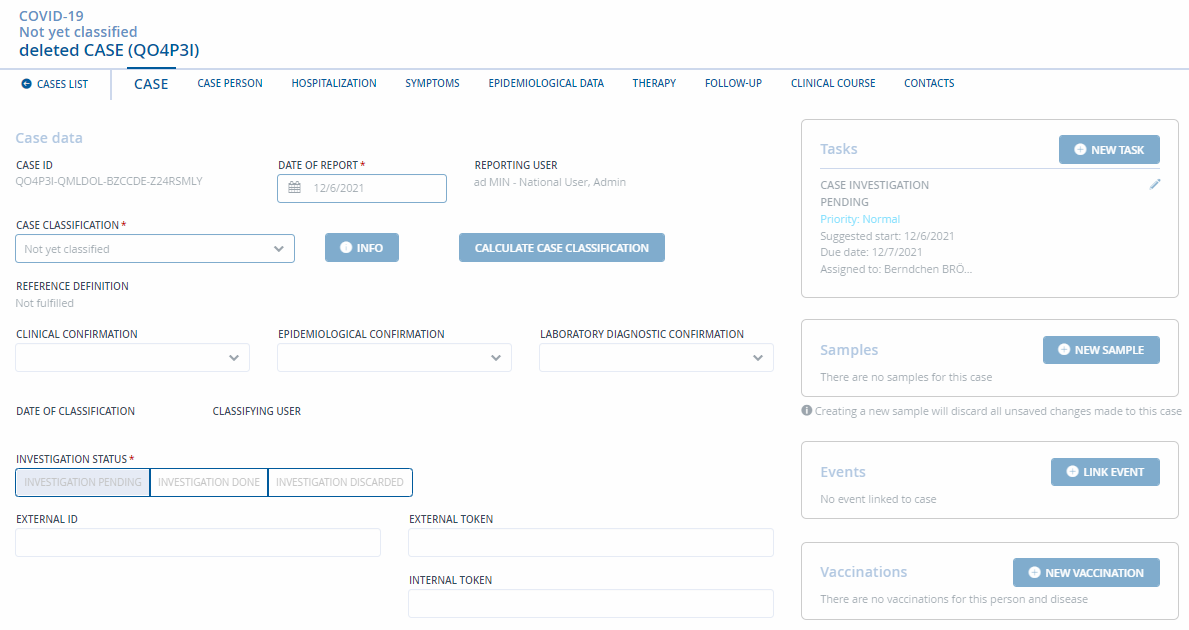Click the back arrow icon beside Cases List
The height and width of the screenshot is (630, 1189).
click(x=27, y=84)
